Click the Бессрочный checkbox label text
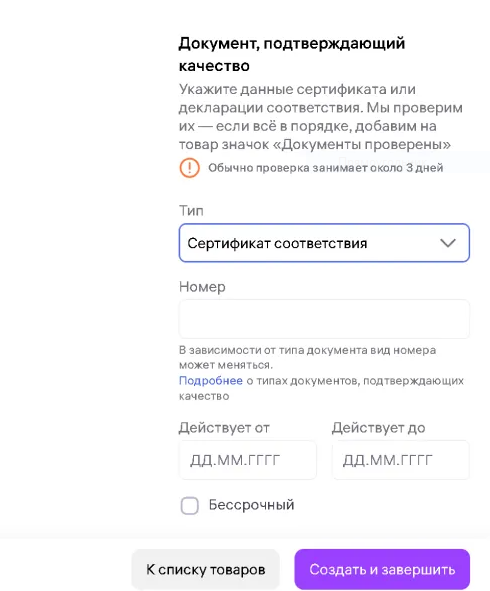This screenshot has width=490, height=591. (x=251, y=505)
